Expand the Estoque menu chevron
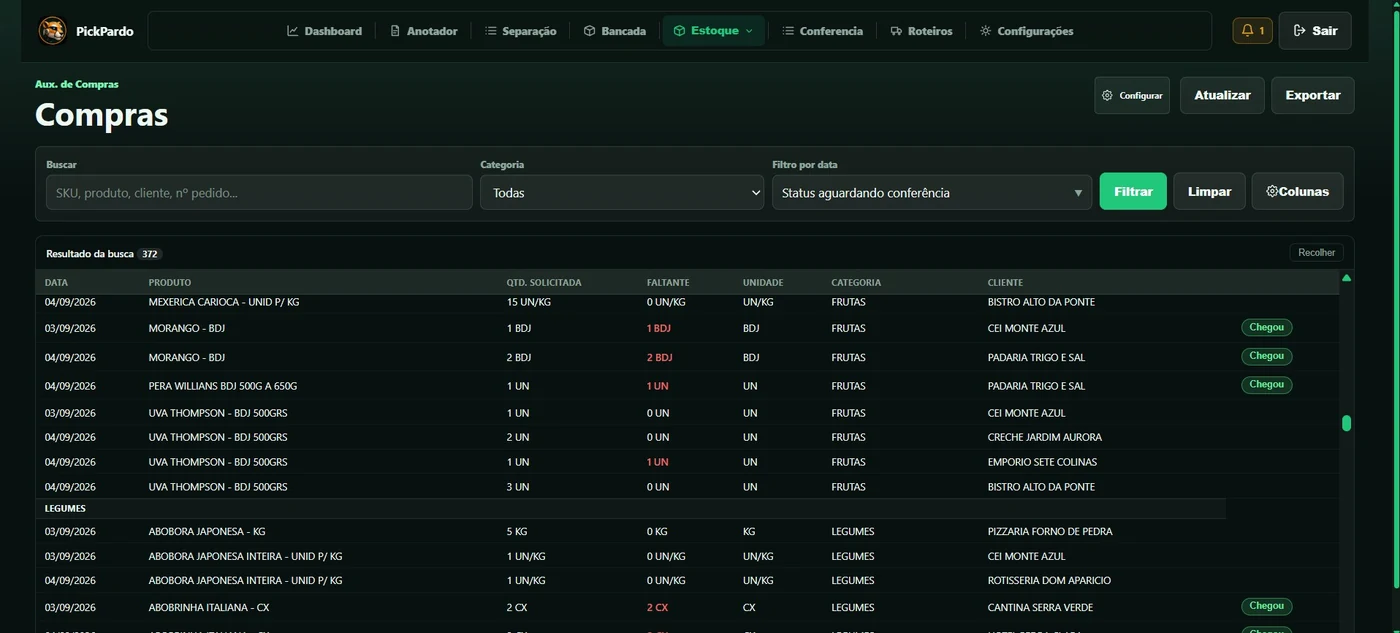Image resolution: width=1400 pixels, height=633 pixels. (749, 31)
